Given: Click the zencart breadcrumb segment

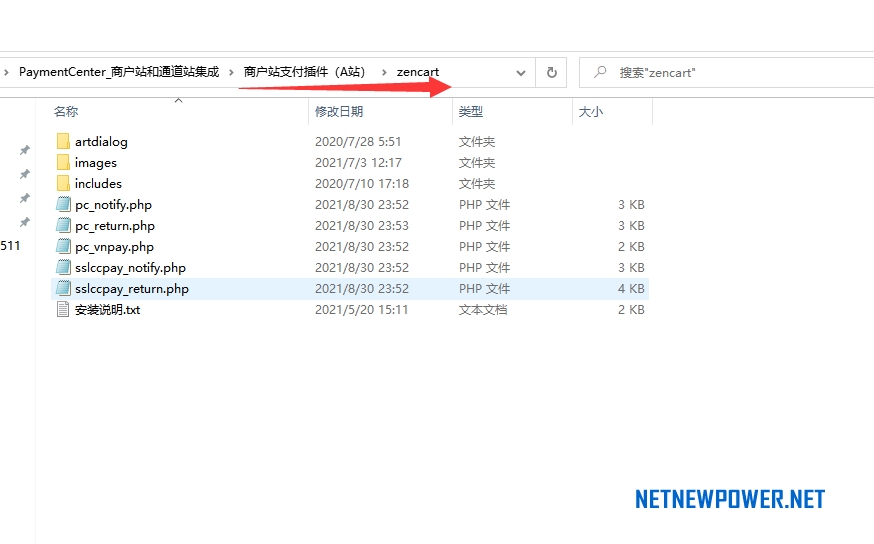Looking at the screenshot, I should 417,72.
